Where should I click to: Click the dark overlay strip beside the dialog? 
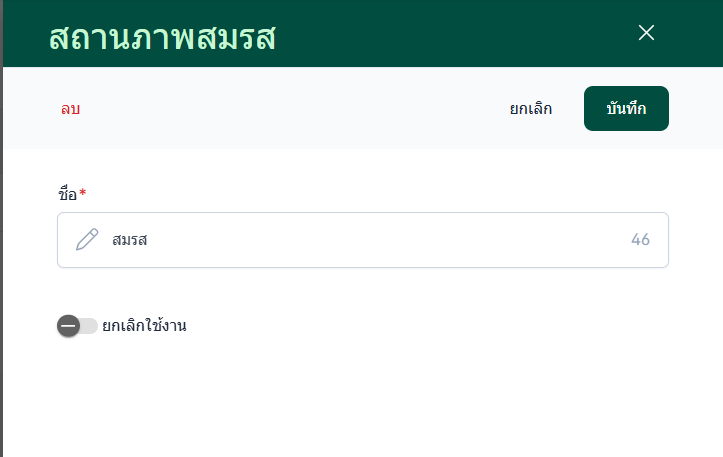[x=2, y=250]
